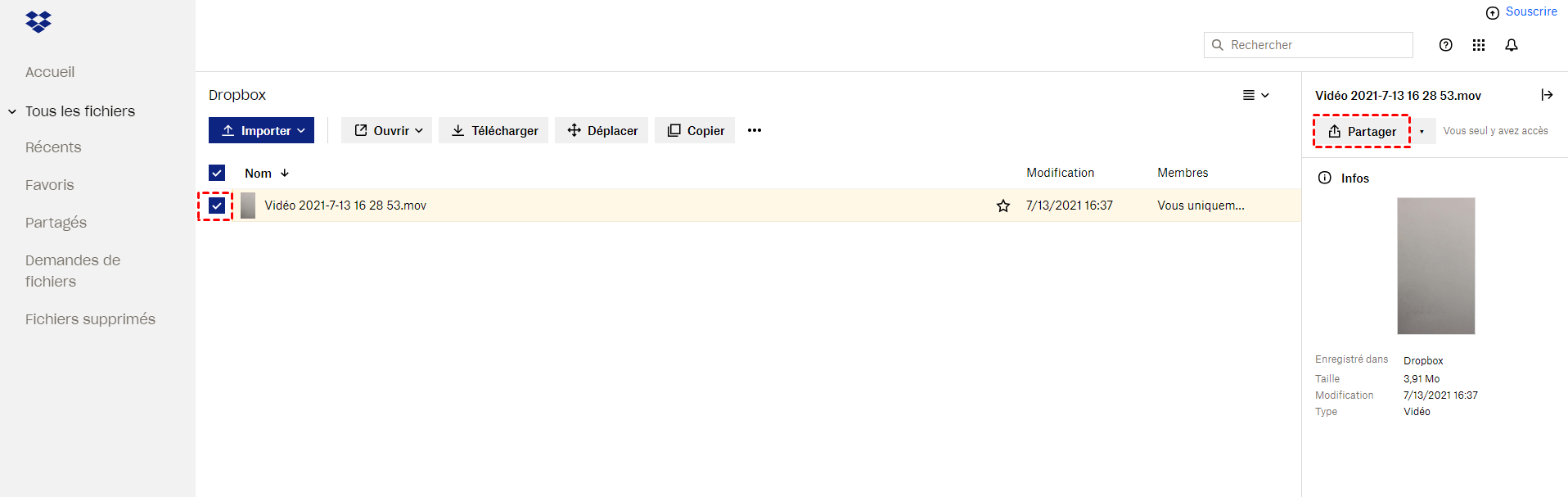This screenshot has width=1568, height=497.
Task: Click the Télécharger button
Action: point(494,130)
